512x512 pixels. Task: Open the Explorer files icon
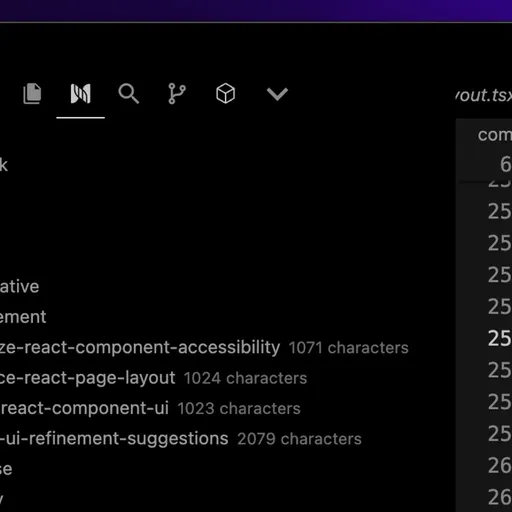[x=32, y=94]
